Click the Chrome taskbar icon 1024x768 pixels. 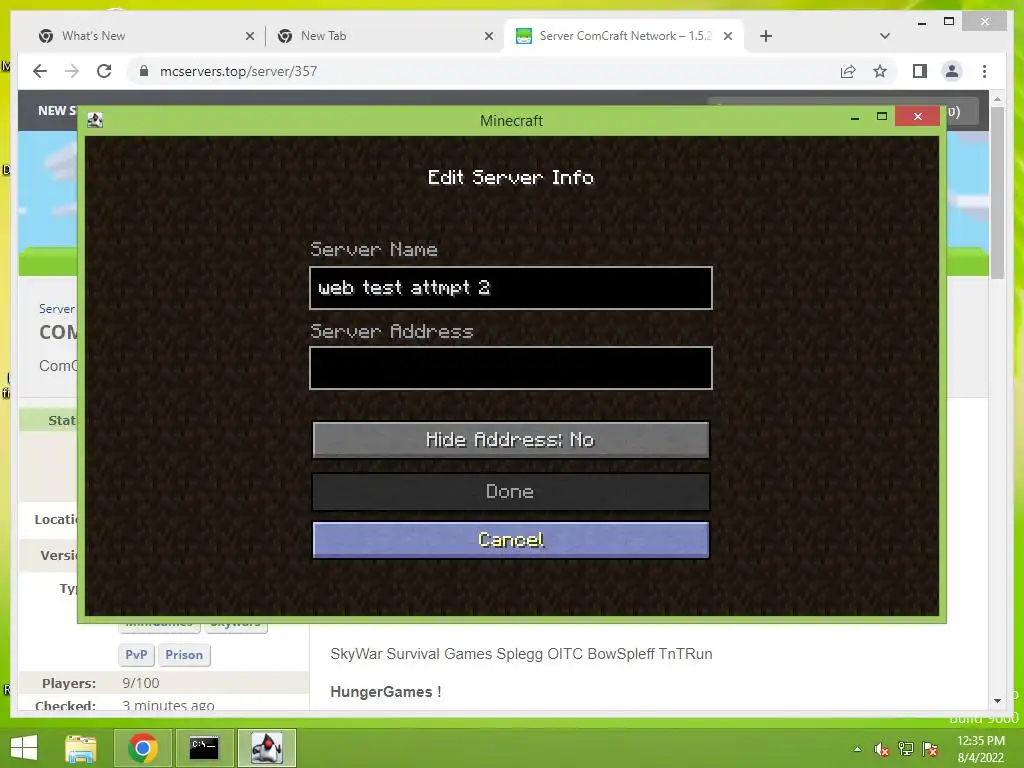(x=142, y=748)
